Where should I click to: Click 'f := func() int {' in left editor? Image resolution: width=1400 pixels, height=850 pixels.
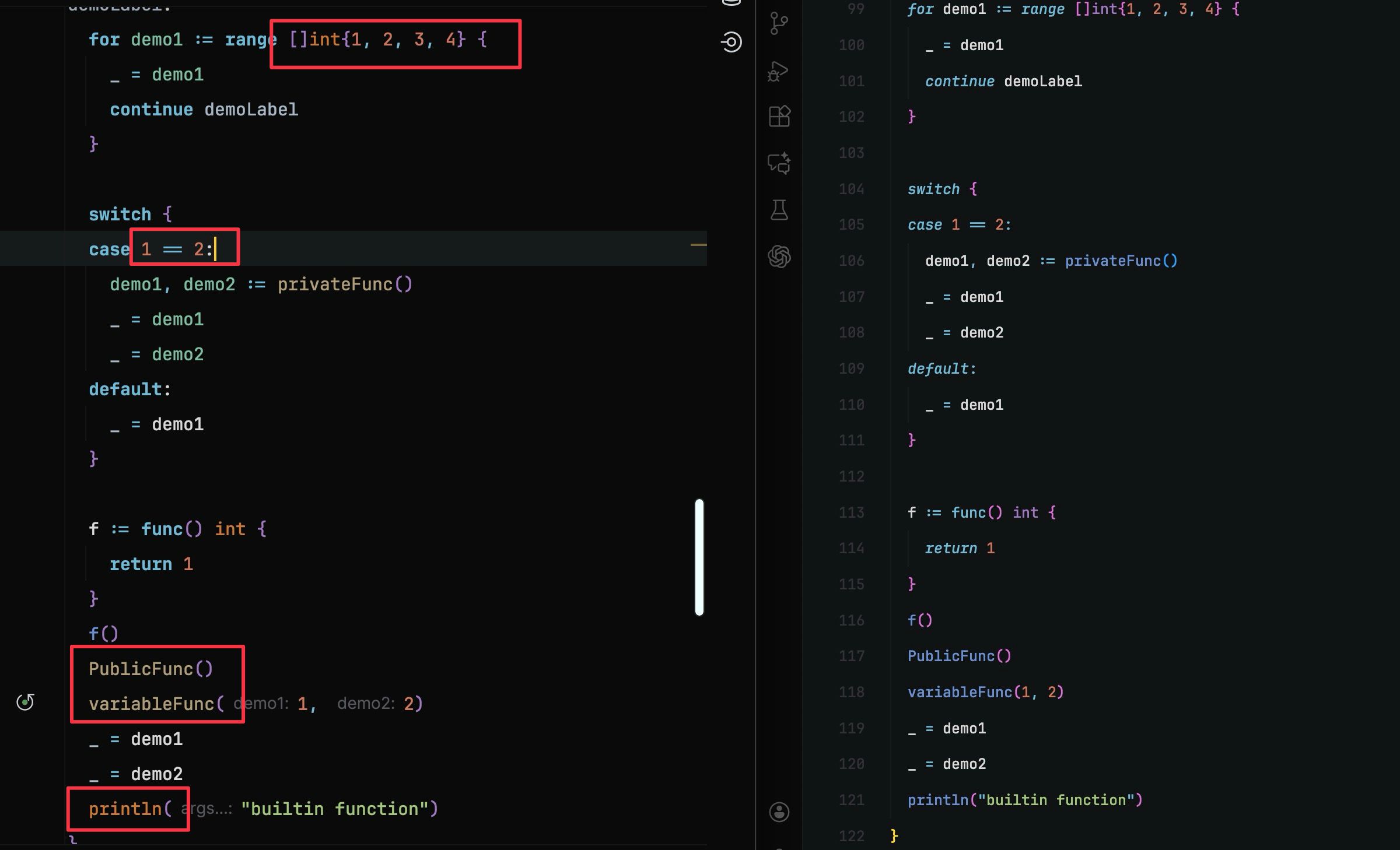coord(177,529)
